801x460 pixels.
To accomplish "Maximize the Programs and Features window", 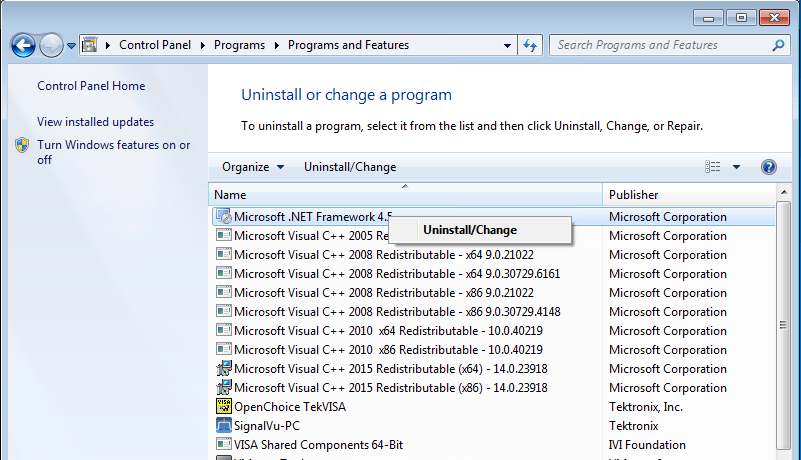I will [741, 18].
